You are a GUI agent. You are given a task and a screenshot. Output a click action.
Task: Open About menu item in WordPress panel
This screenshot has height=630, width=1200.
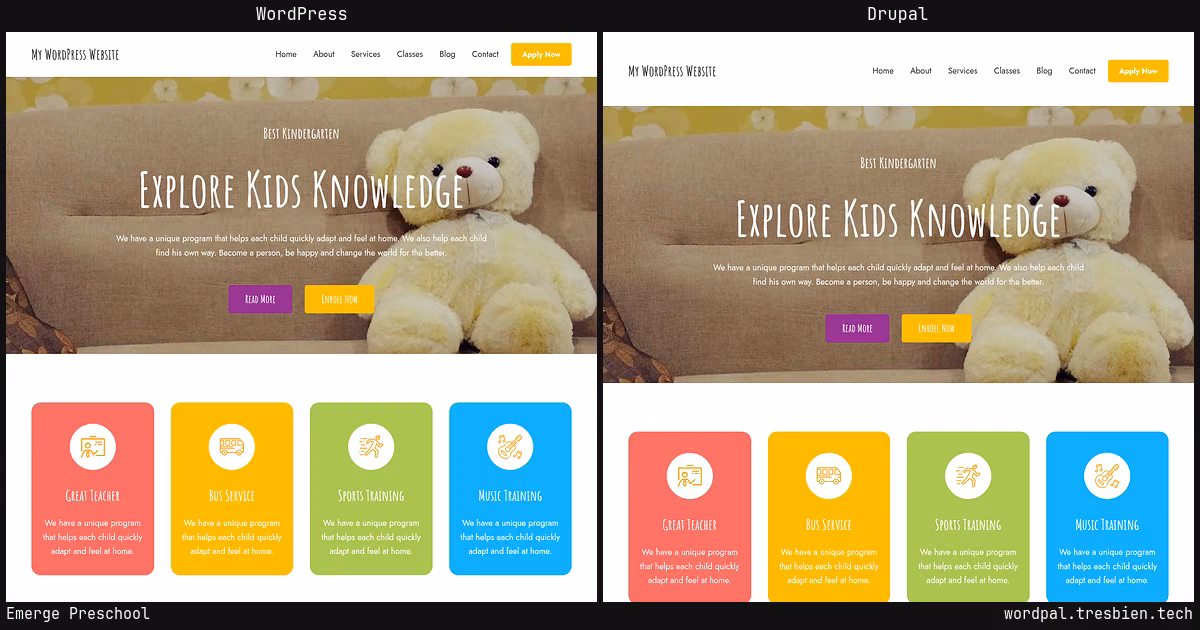pos(324,54)
